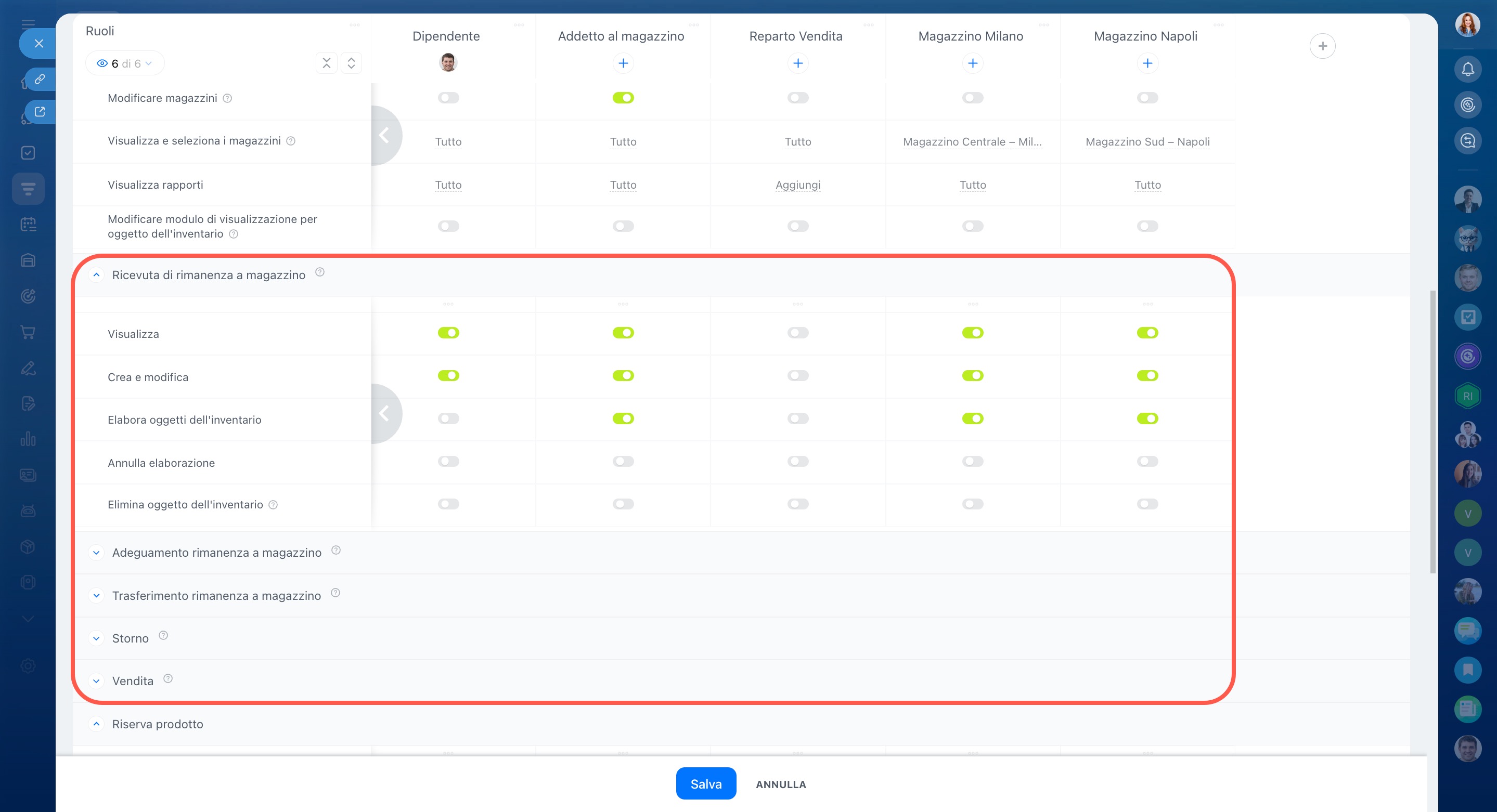Add user to Addetto al magazzino role
Image resolution: width=1497 pixels, height=812 pixels.
click(623, 63)
